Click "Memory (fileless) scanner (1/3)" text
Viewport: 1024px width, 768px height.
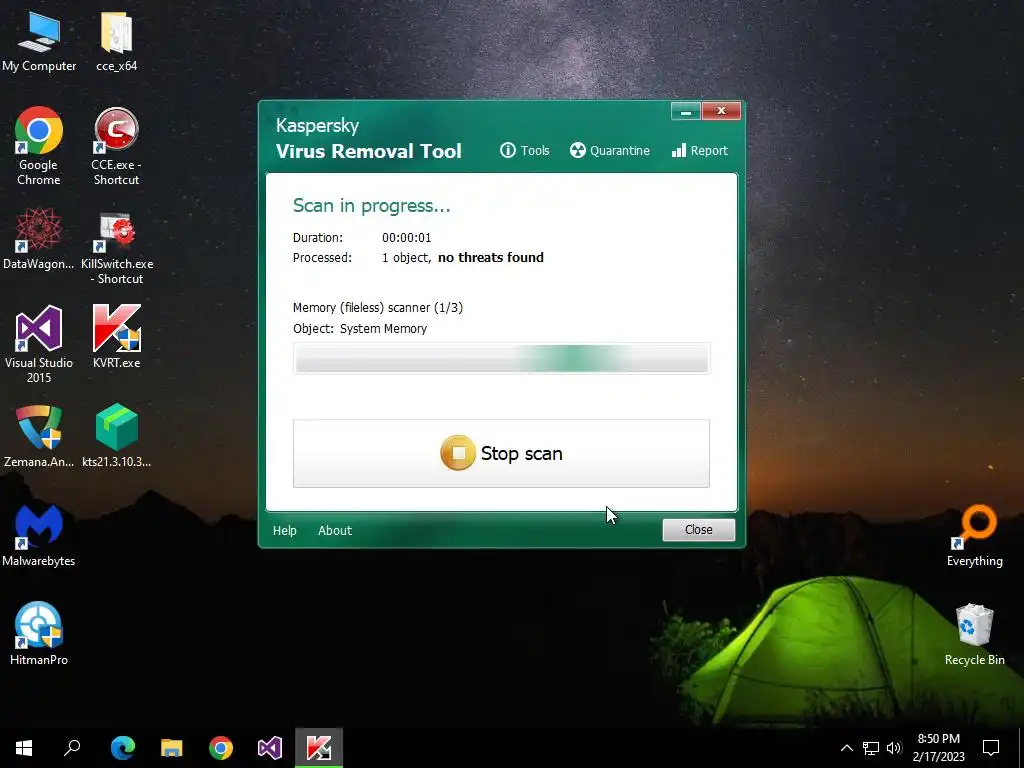point(377,308)
